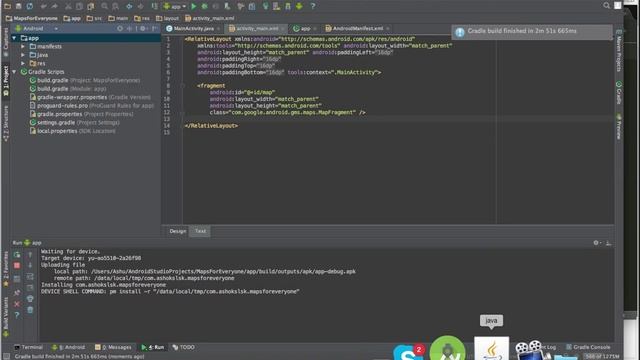Collapse the app module tree node

pos(15,38)
